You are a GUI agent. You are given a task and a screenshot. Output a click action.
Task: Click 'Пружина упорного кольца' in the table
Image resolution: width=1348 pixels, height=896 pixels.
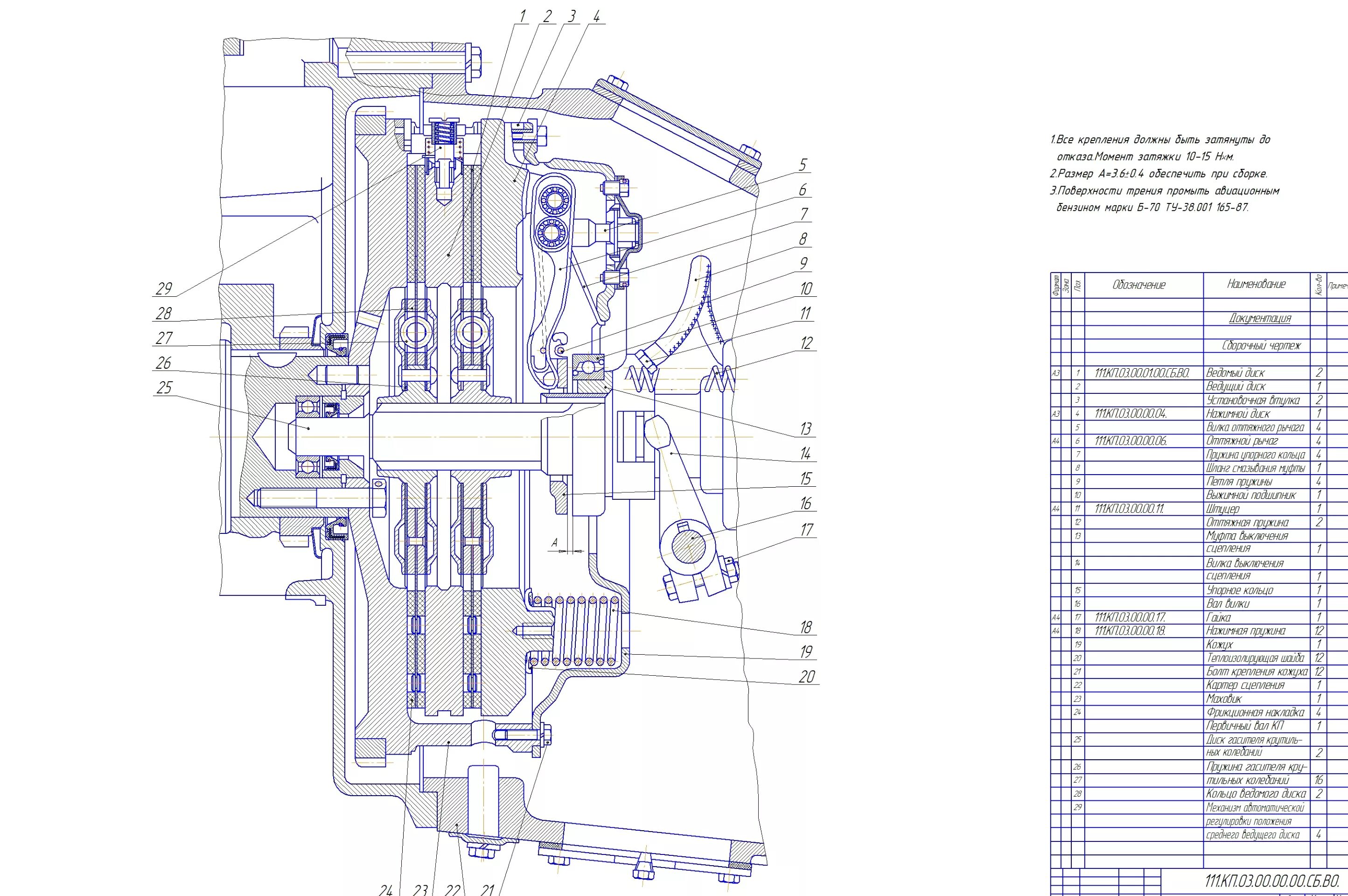point(1256,455)
